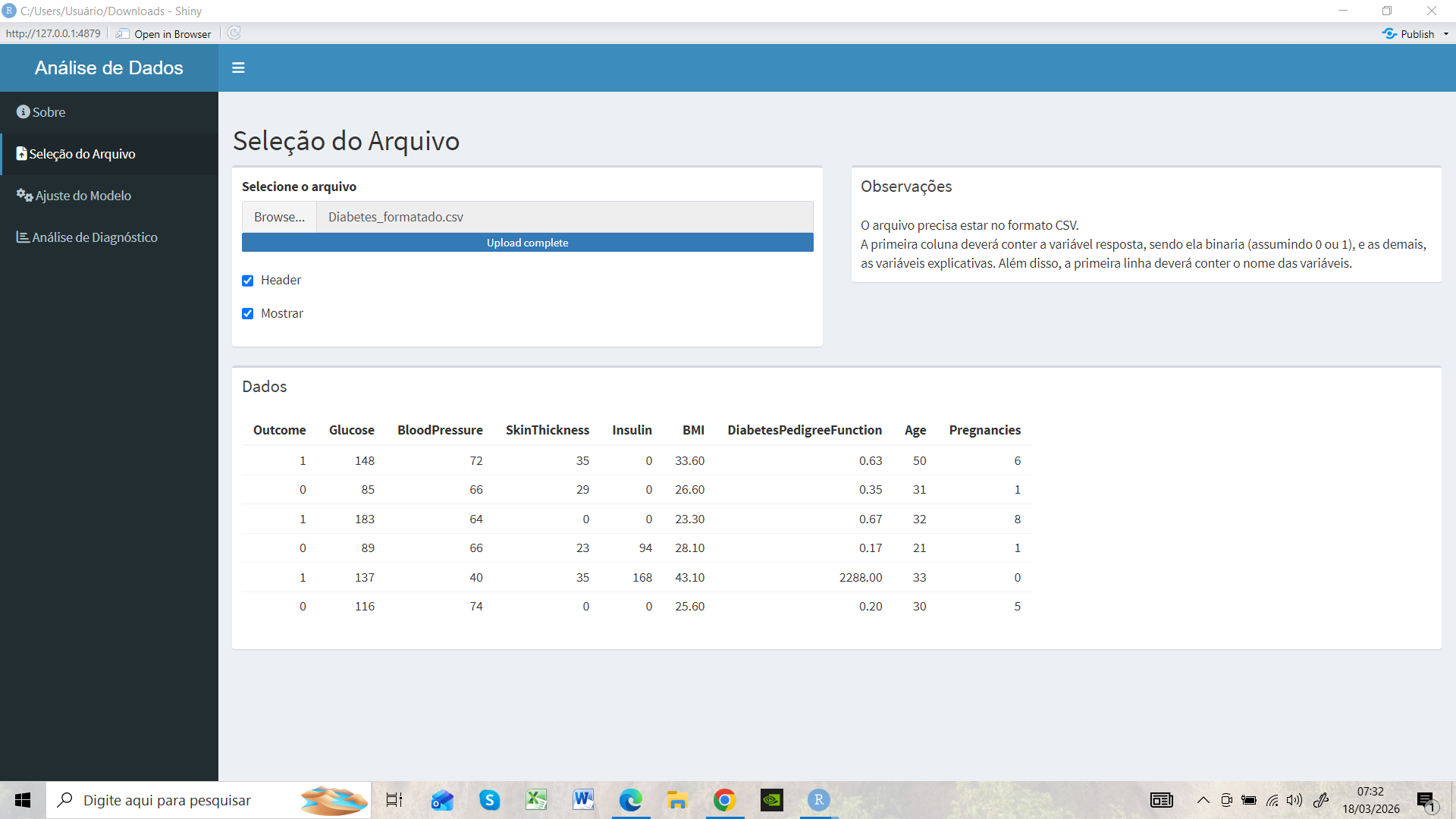Open the Start menu
The height and width of the screenshot is (819, 1456).
click(x=22, y=800)
